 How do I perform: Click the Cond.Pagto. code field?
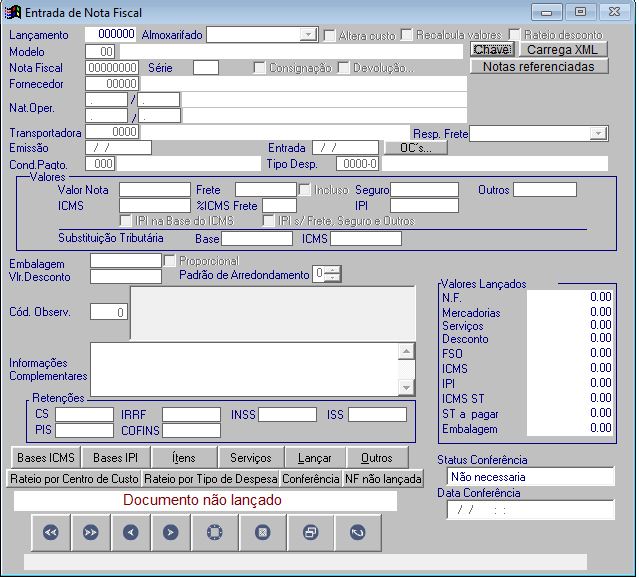100,164
